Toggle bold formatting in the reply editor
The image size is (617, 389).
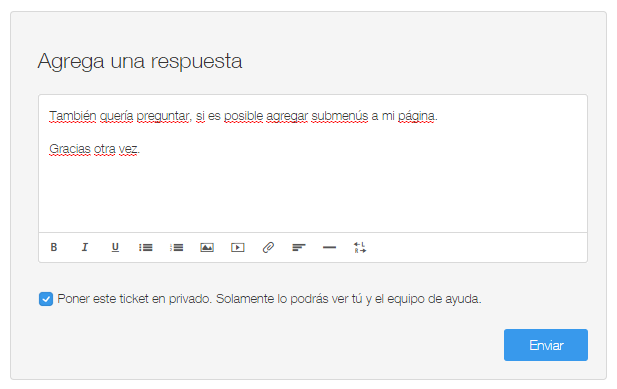[54, 247]
